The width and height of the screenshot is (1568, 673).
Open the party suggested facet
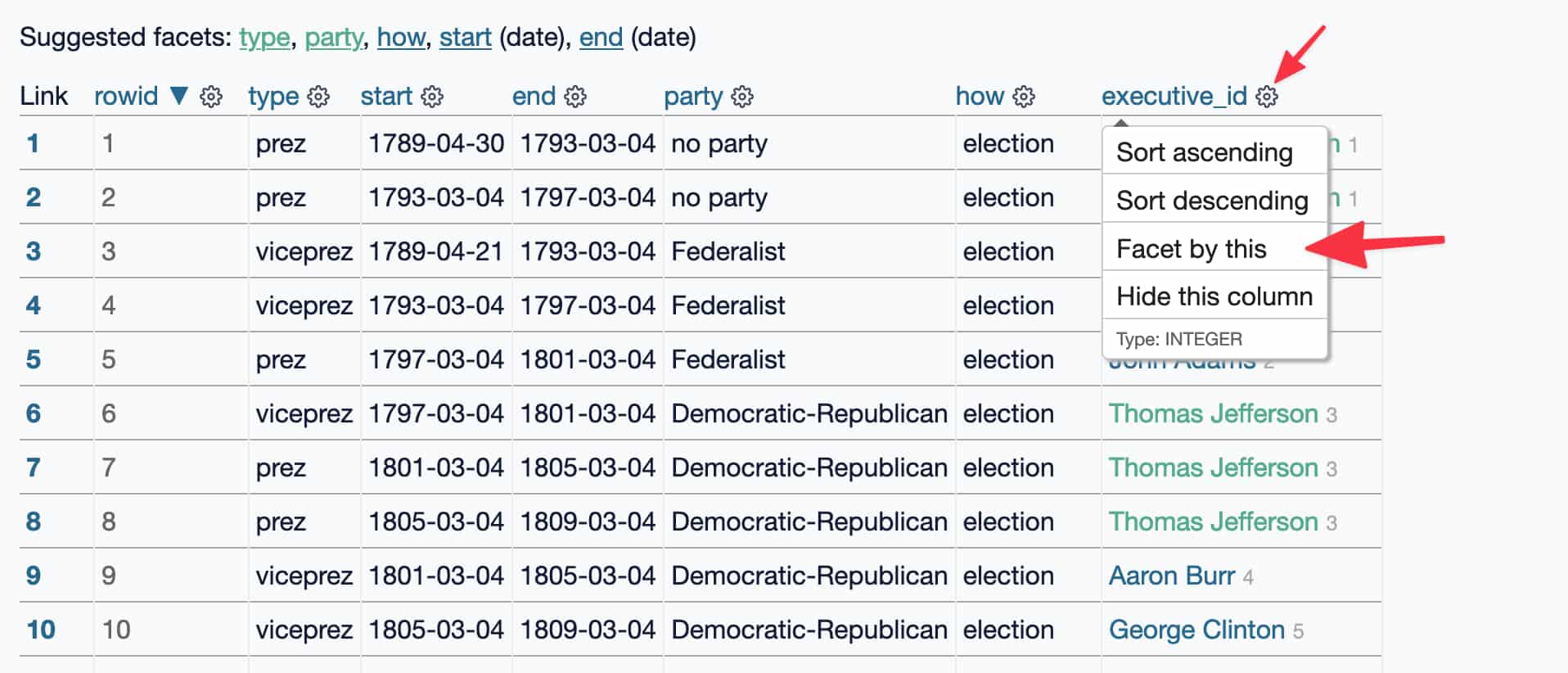click(332, 37)
